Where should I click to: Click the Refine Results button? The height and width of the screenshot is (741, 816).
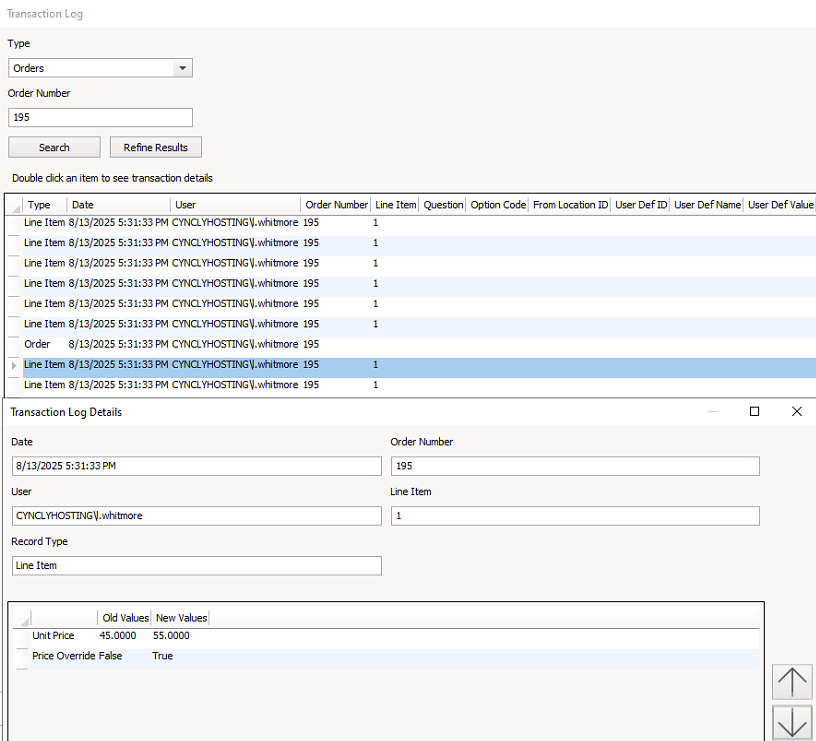(155, 147)
